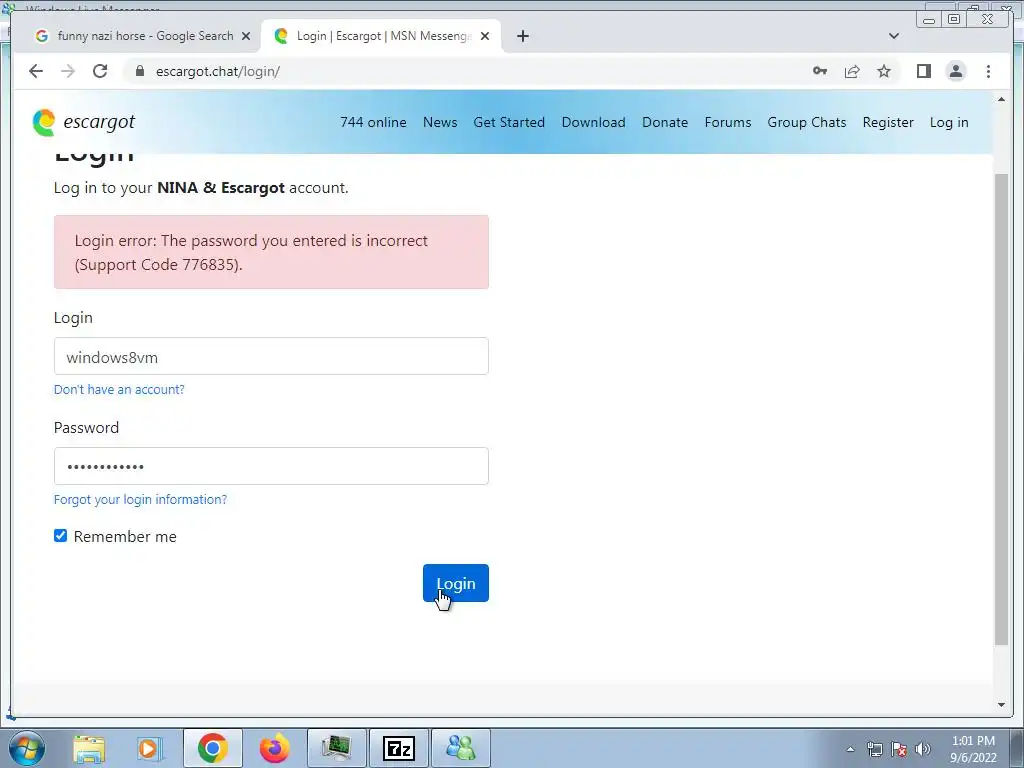
Task: Click Log in in the navbar
Action: [949, 122]
